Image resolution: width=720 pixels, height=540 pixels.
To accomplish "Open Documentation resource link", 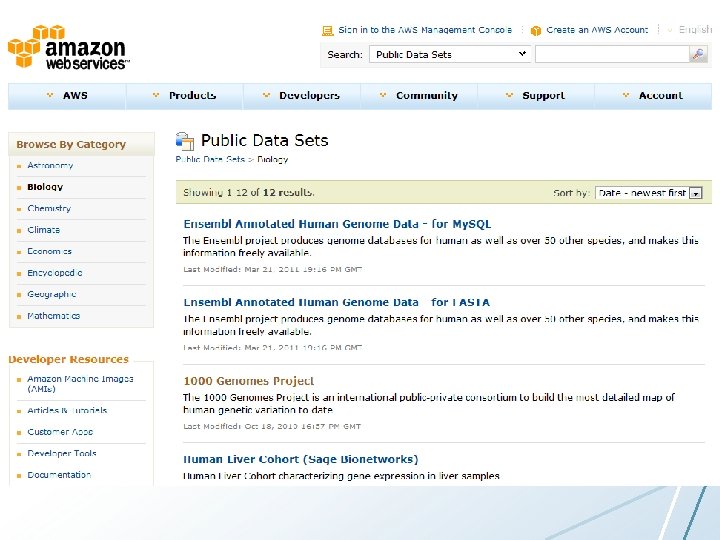I will click(x=59, y=475).
